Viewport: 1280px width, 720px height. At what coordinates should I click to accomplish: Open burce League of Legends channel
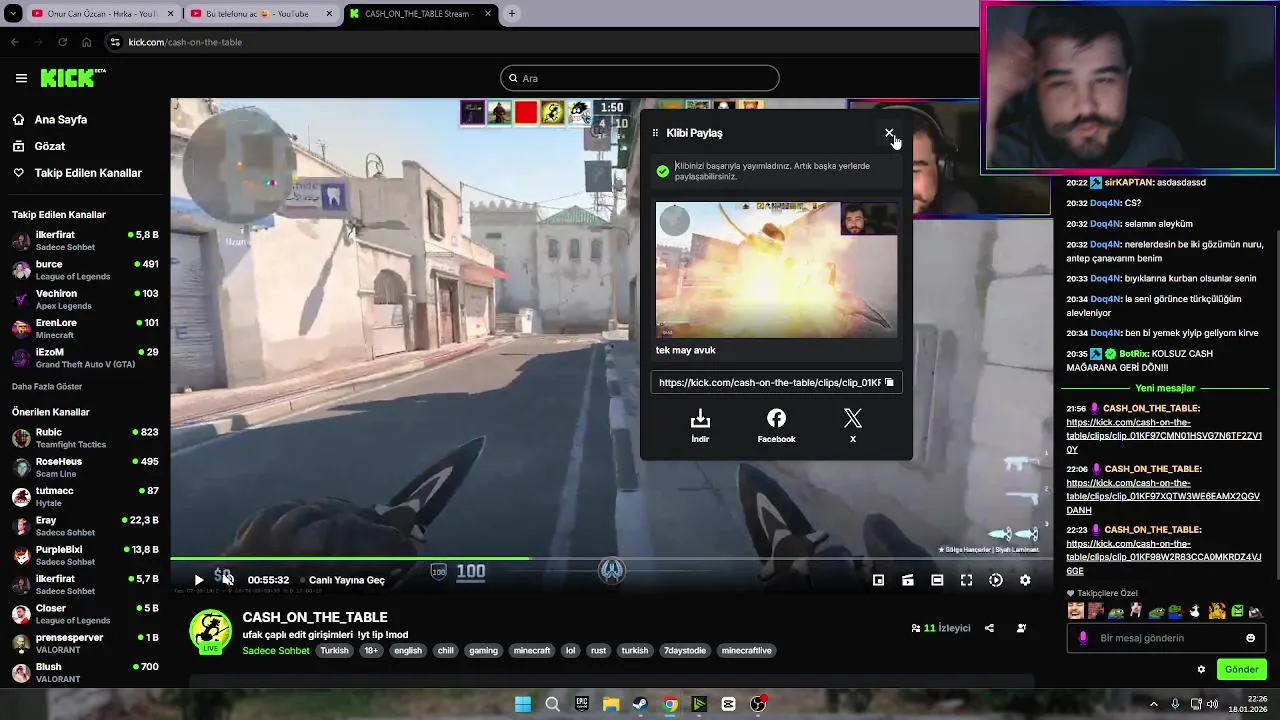pos(85,270)
